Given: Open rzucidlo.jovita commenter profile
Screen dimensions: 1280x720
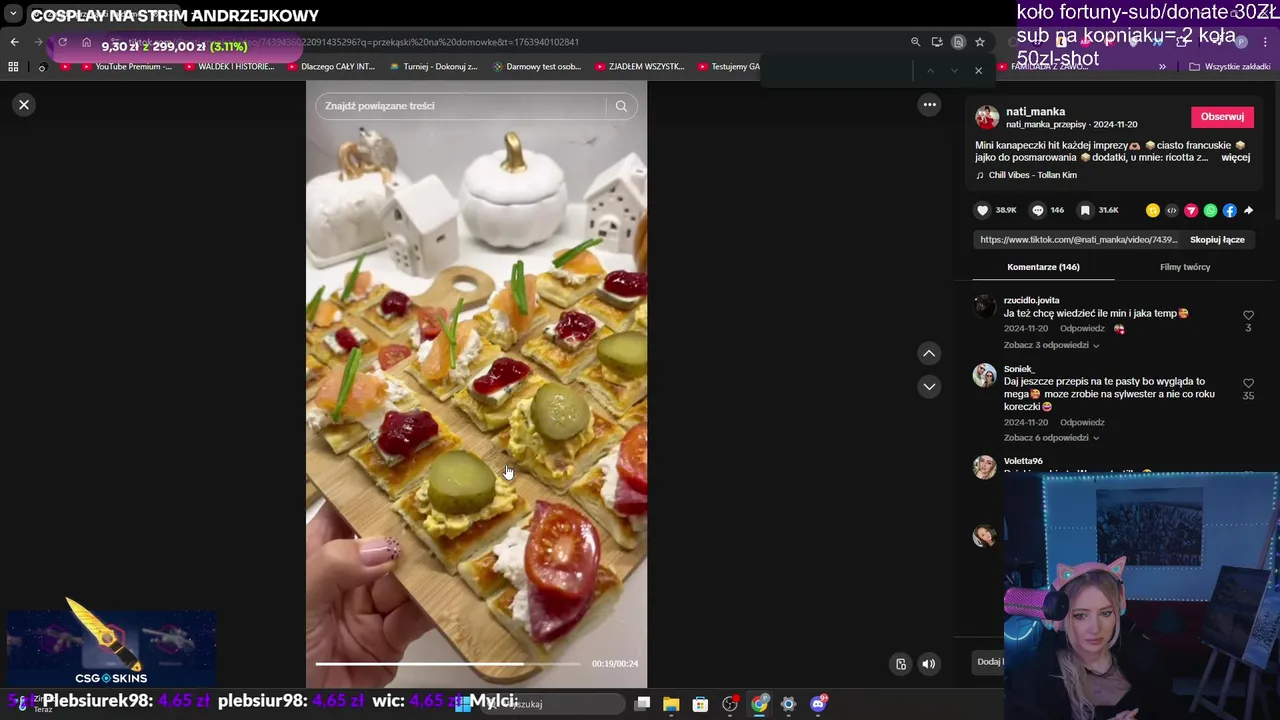Looking at the screenshot, I should (x=1031, y=300).
